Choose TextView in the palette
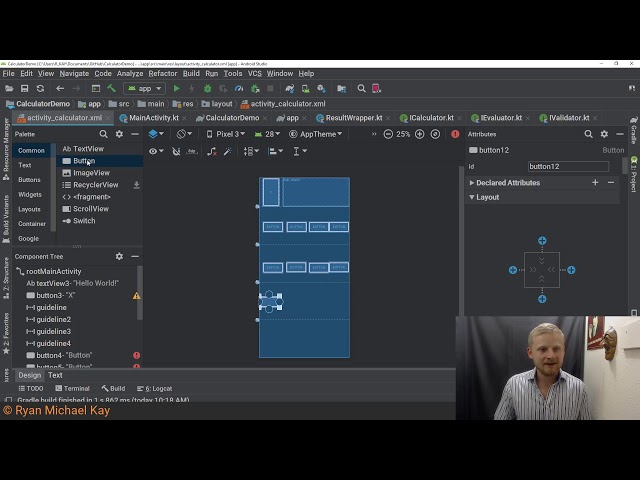The width and height of the screenshot is (640, 480). pyautogui.click(x=83, y=149)
